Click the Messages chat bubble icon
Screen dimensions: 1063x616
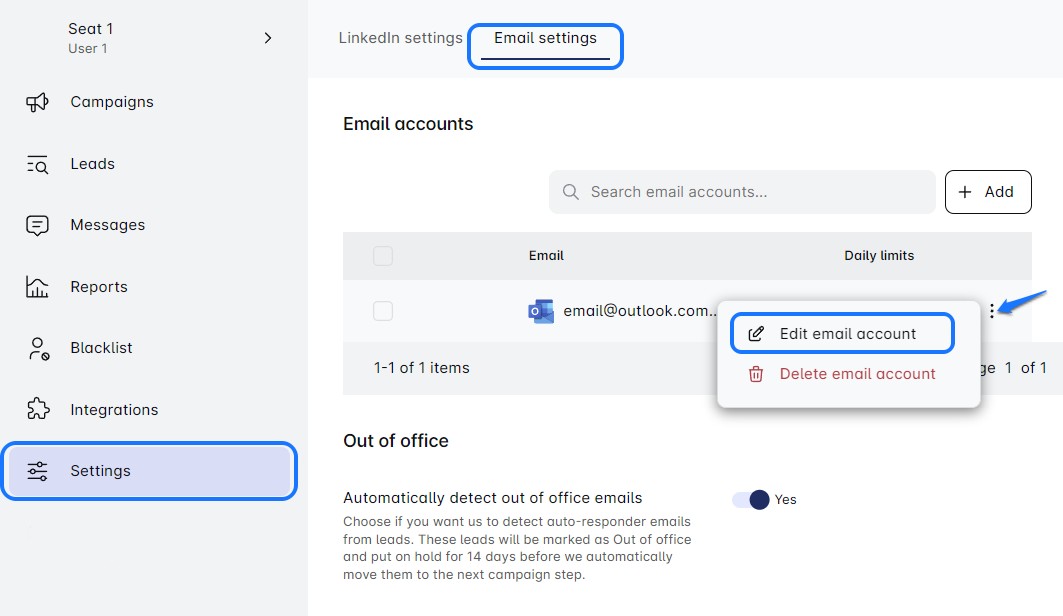37,225
